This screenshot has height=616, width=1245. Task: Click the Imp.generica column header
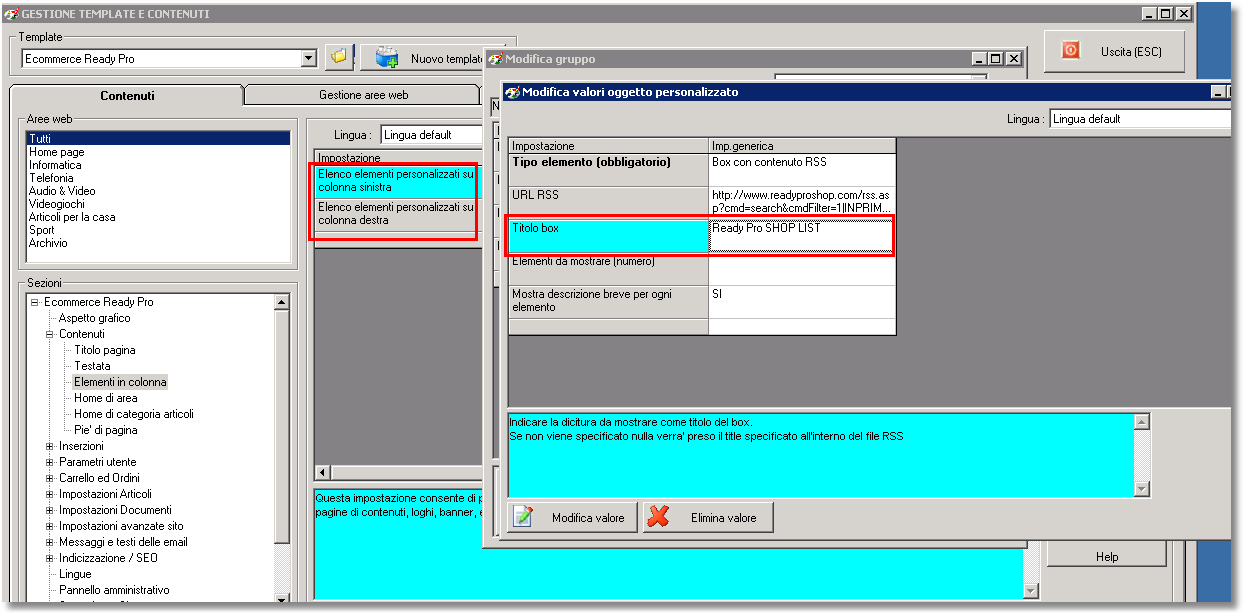point(802,146)
